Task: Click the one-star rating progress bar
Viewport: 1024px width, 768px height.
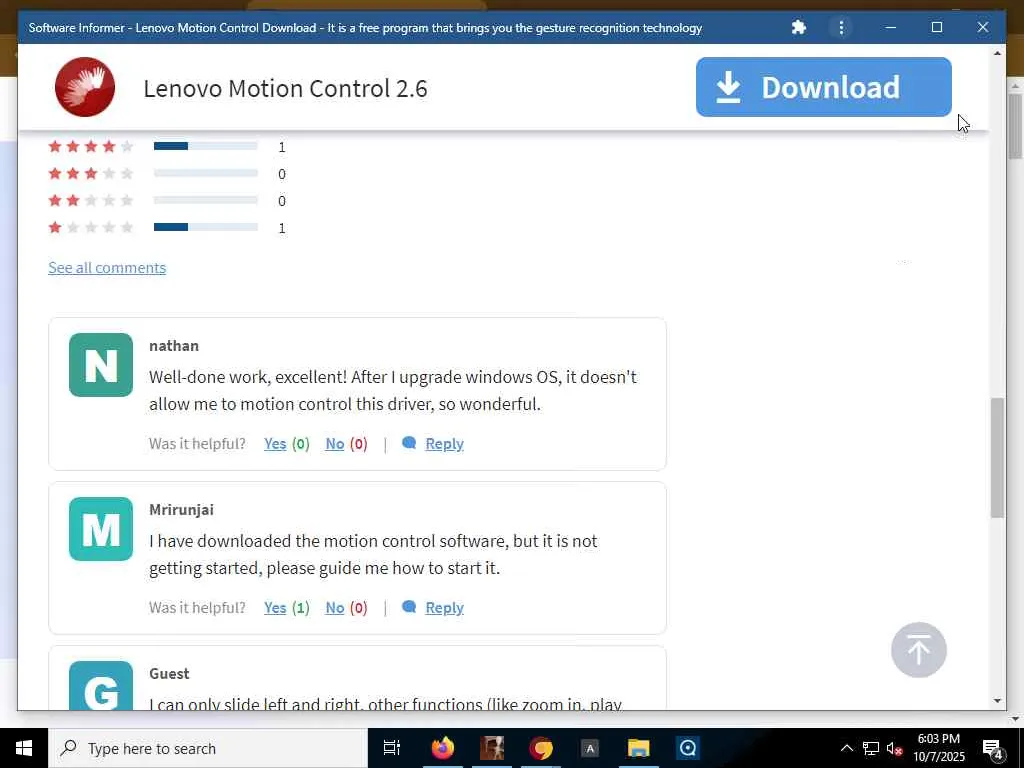Action: point(206,227)
